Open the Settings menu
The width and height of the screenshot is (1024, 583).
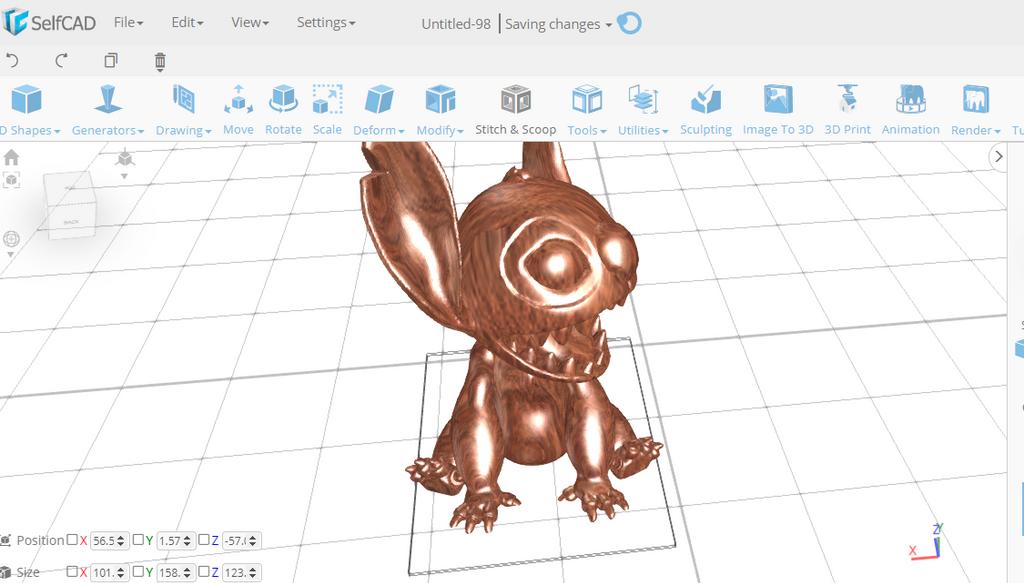pyautogui.click(x=325, y=22)
